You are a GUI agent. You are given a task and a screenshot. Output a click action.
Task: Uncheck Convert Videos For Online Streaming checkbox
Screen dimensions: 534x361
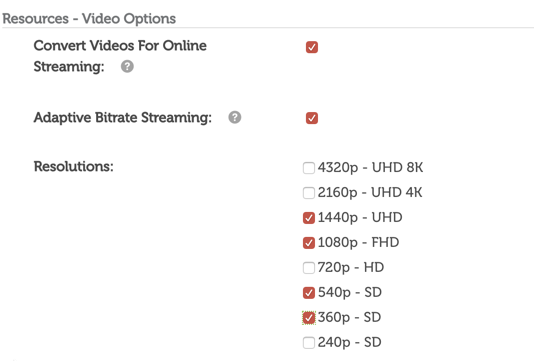coord(312,47)
